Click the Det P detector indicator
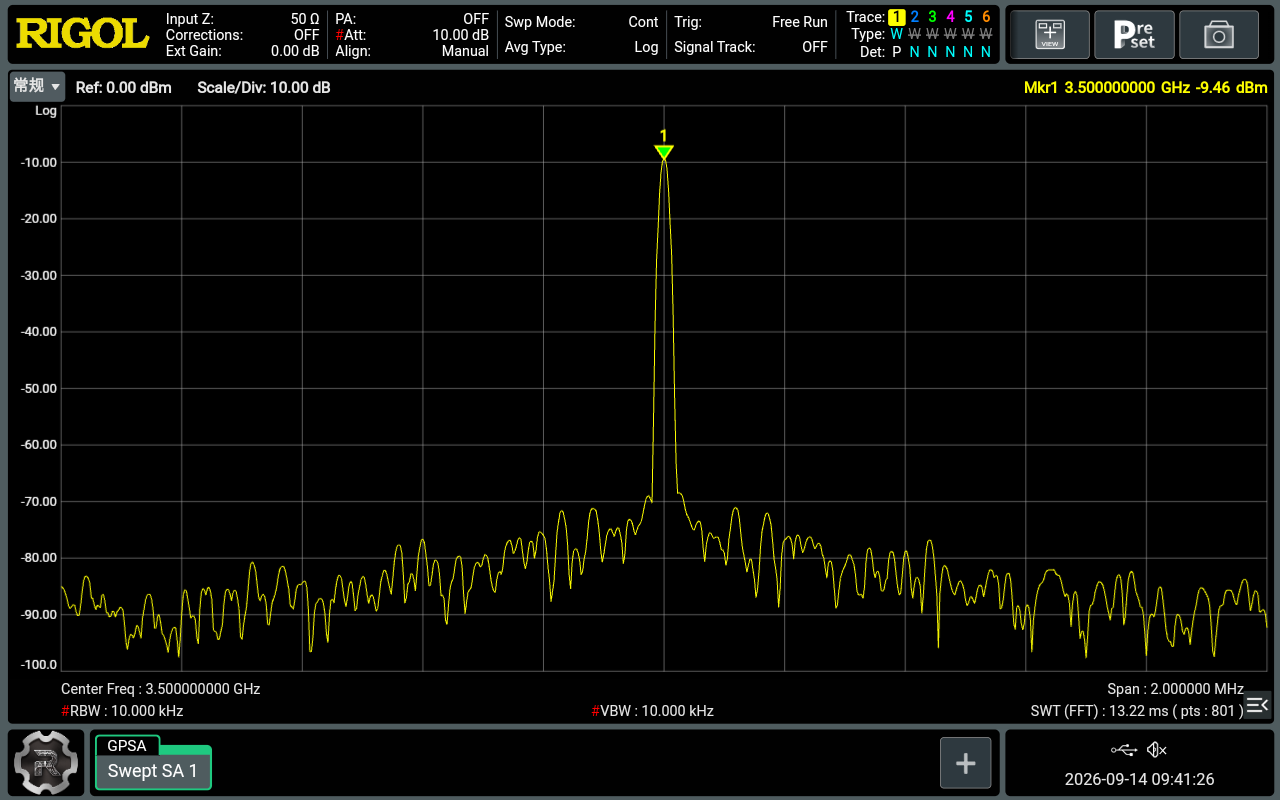This screenshot has width=1280, height=800. point(896,52)
